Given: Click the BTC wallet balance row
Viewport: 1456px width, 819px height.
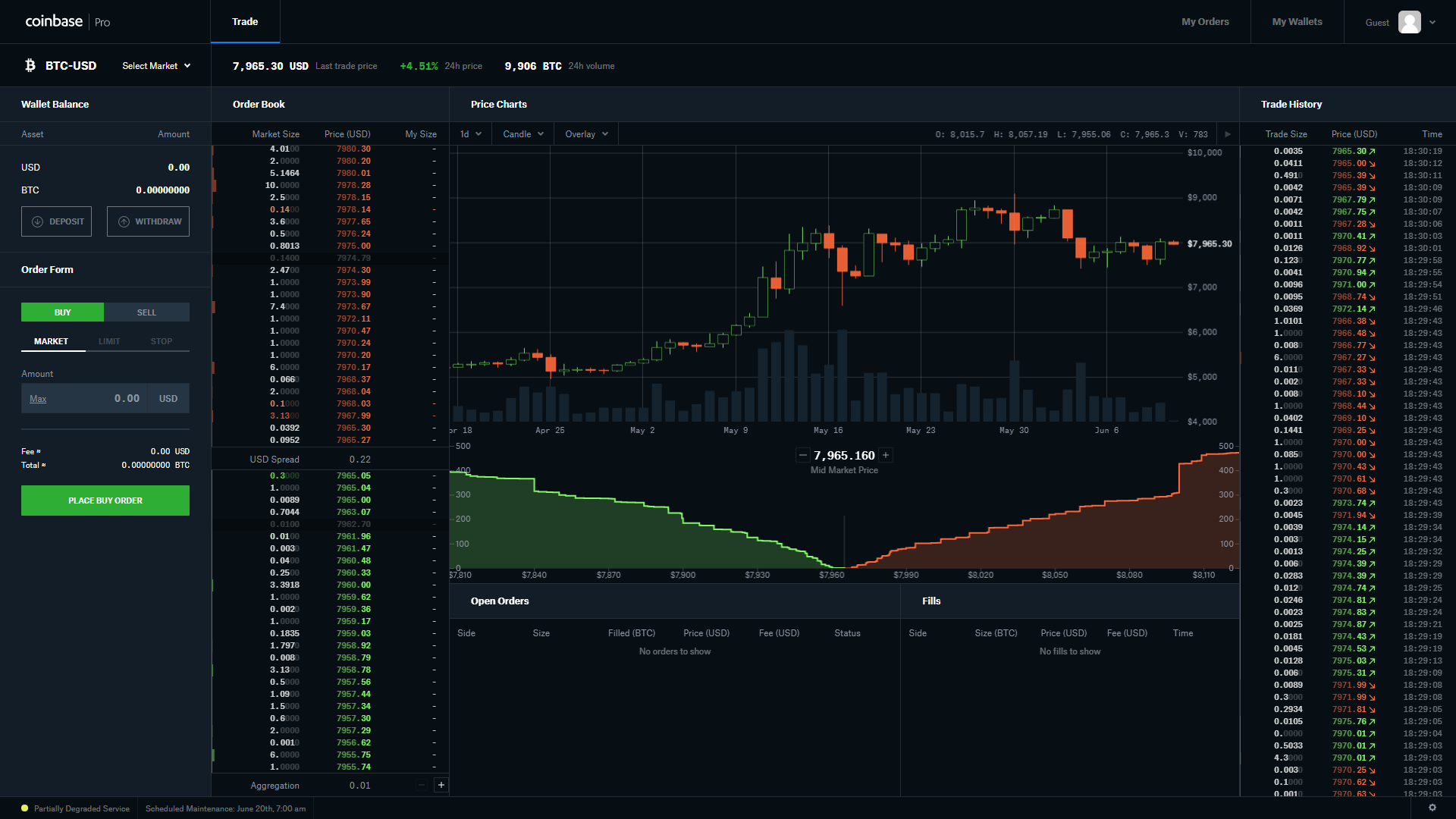Looking at the screenshot, I should pos(105,190).
